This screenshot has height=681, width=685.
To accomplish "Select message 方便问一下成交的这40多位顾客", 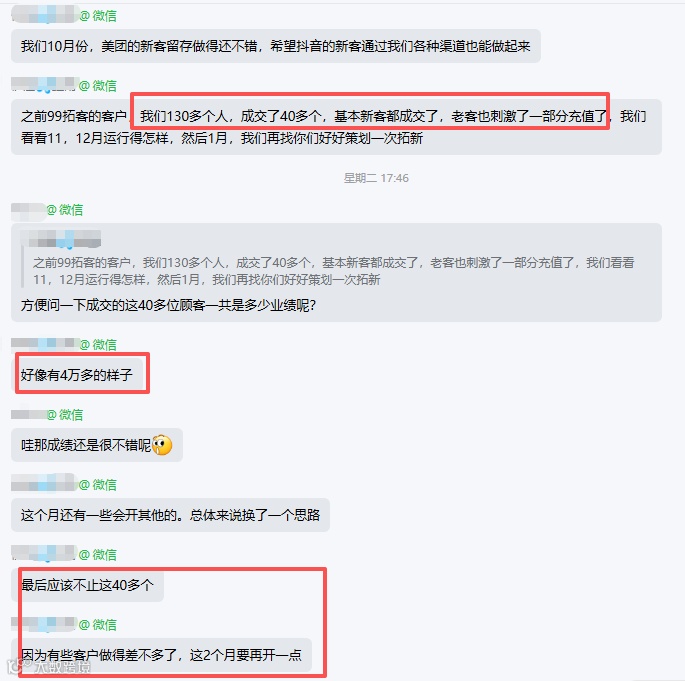I will click(168, 305).
